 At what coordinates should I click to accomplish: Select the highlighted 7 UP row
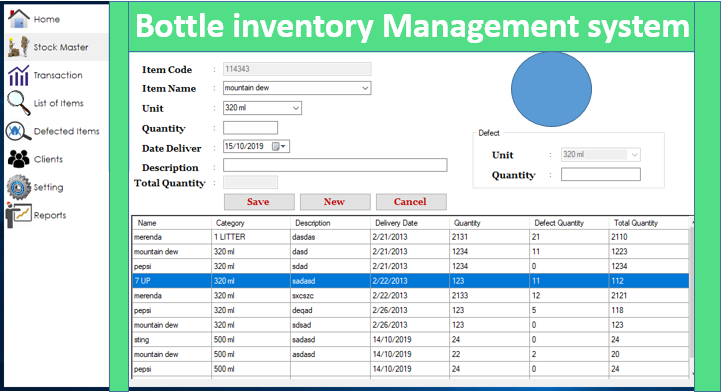(x=411, y=281)
